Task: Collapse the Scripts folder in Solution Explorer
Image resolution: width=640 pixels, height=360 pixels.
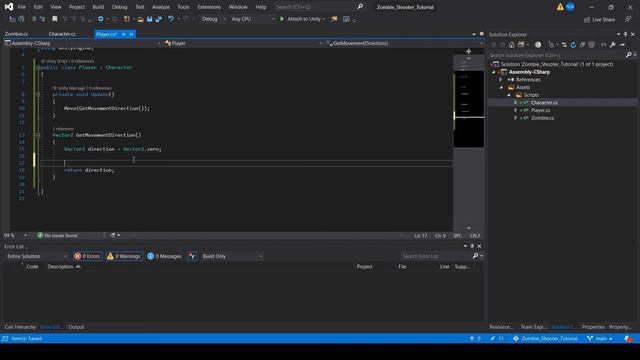Action: click(509, 95)
